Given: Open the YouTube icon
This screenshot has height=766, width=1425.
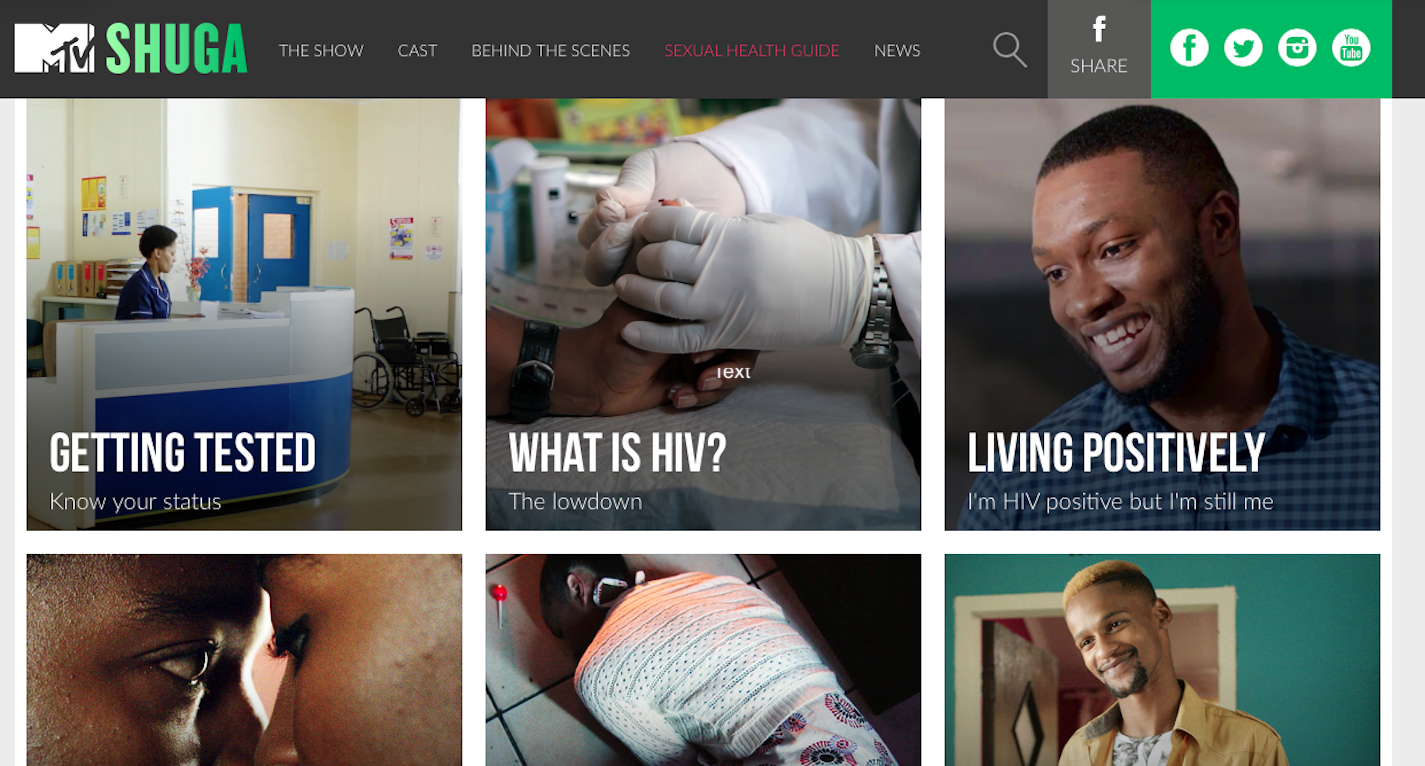Looking at the screenshot, I should pyautogui.click(x=1351, y=47).
